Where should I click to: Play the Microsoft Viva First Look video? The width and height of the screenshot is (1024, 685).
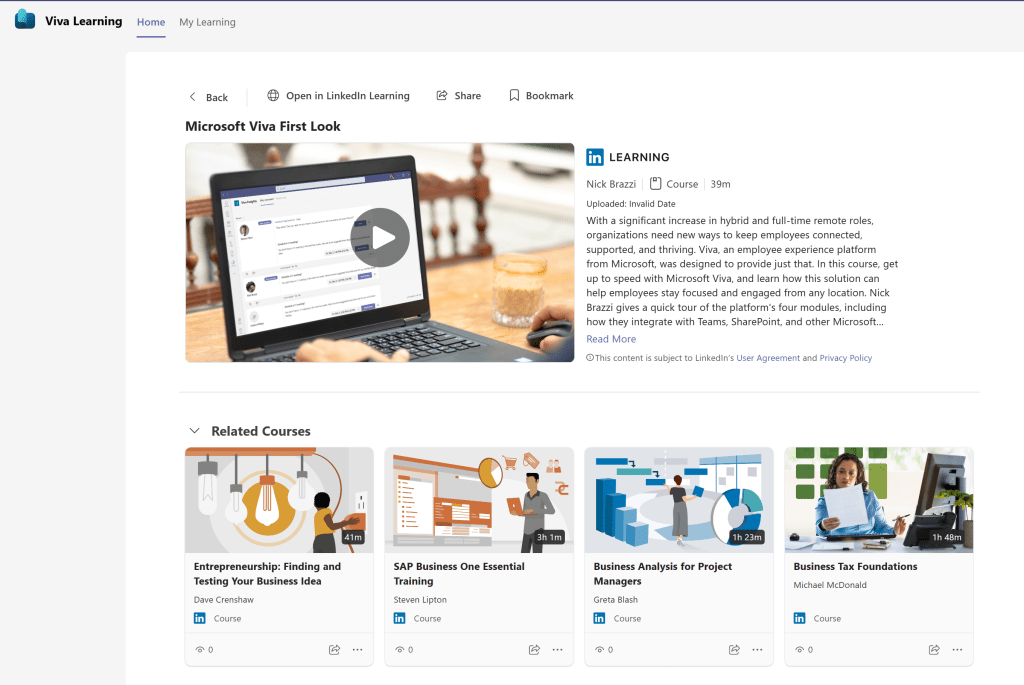click(380, 238)
